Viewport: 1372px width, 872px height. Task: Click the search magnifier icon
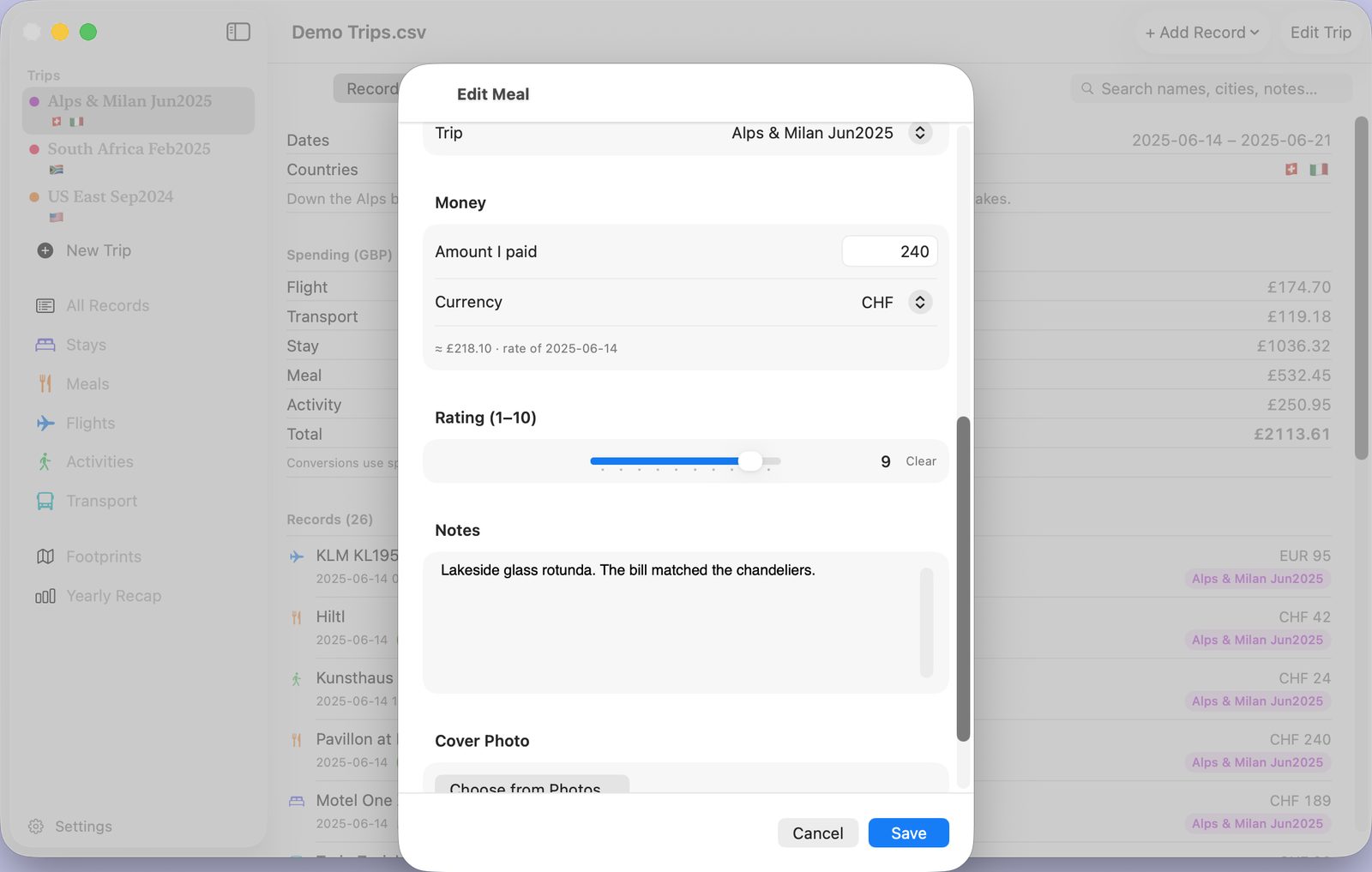point(1087,88)
